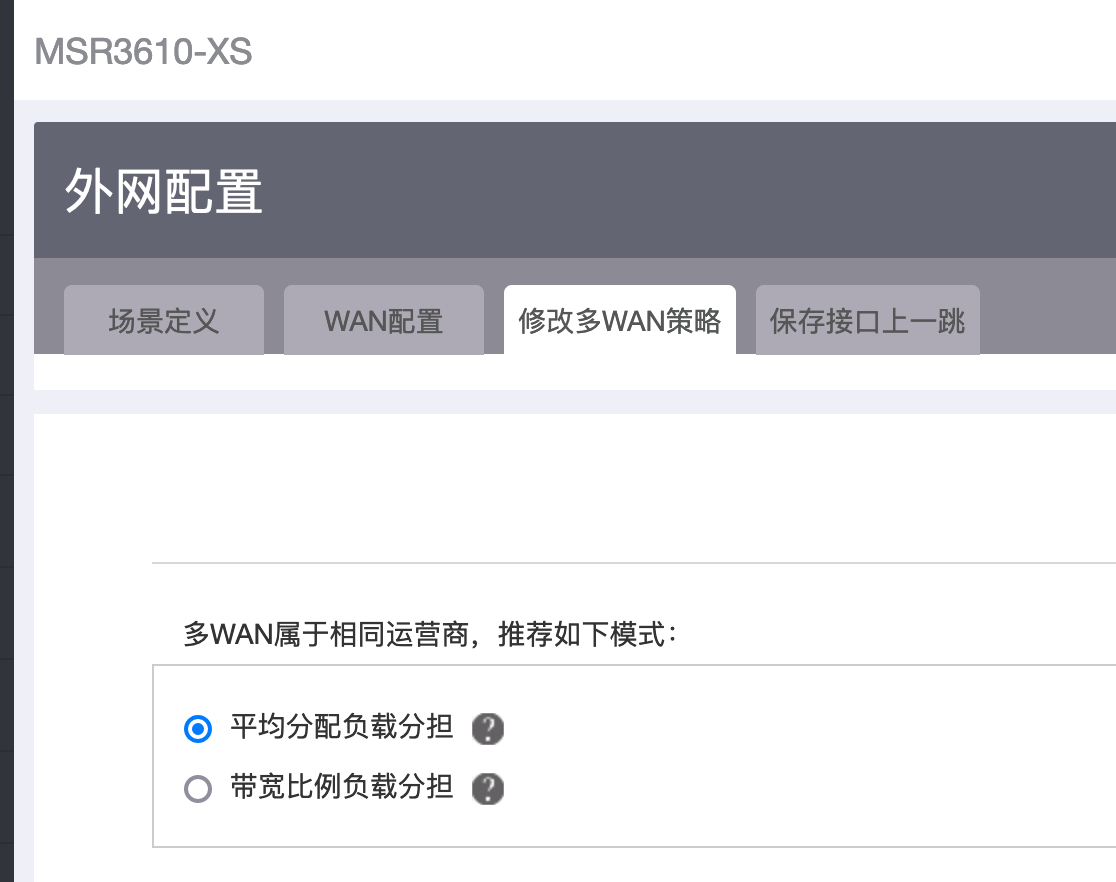Select the 带宽比例负载分担 radio button
The image size is (1116, 882).
(x=198, y=789)
